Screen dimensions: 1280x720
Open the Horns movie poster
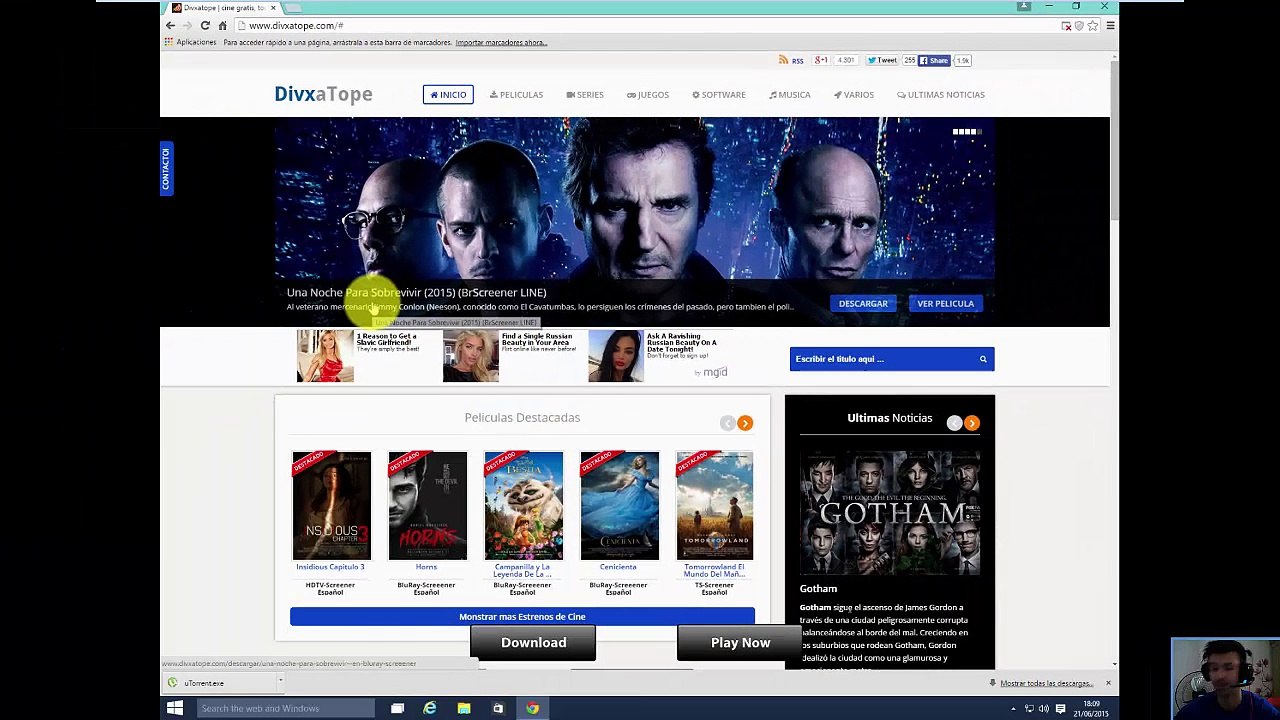pyautogui.click(x=427, y=506)
